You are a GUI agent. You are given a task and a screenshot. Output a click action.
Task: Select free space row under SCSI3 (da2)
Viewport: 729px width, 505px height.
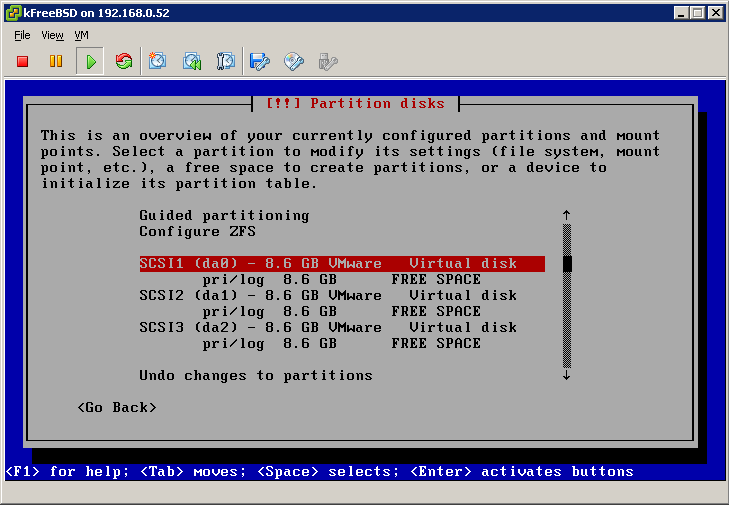(341, 343)
